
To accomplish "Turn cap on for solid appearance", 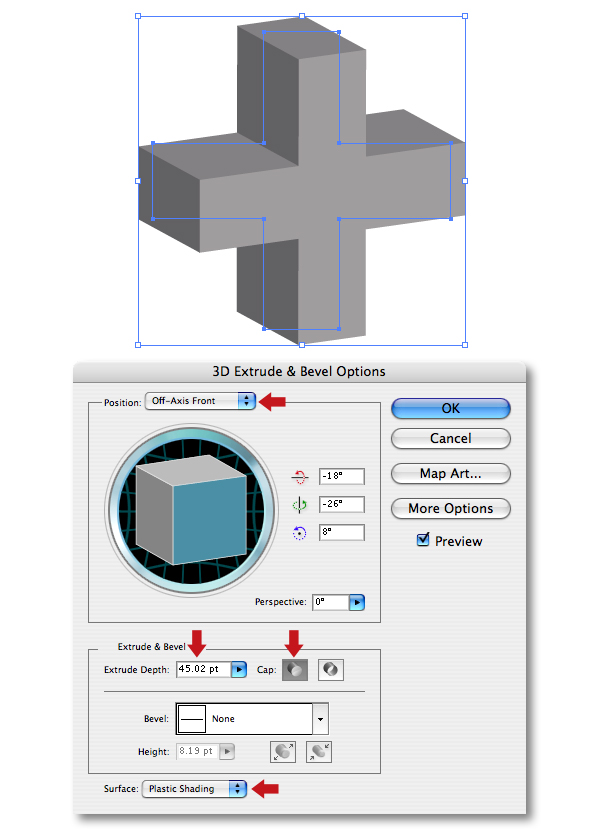I will coord(294,670).
